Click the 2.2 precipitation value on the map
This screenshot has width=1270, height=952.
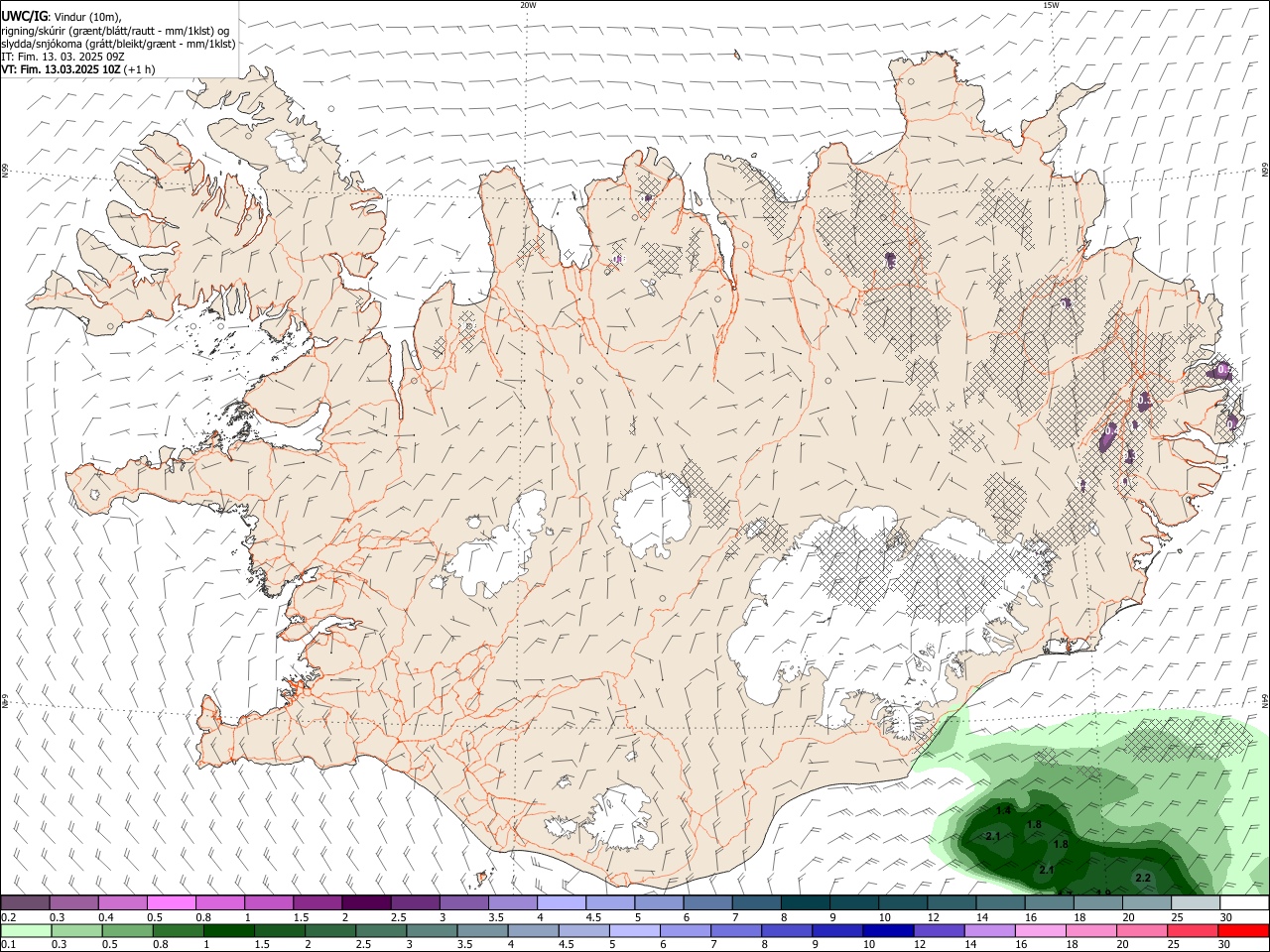pyautogui.click(x=1143, y=879)
